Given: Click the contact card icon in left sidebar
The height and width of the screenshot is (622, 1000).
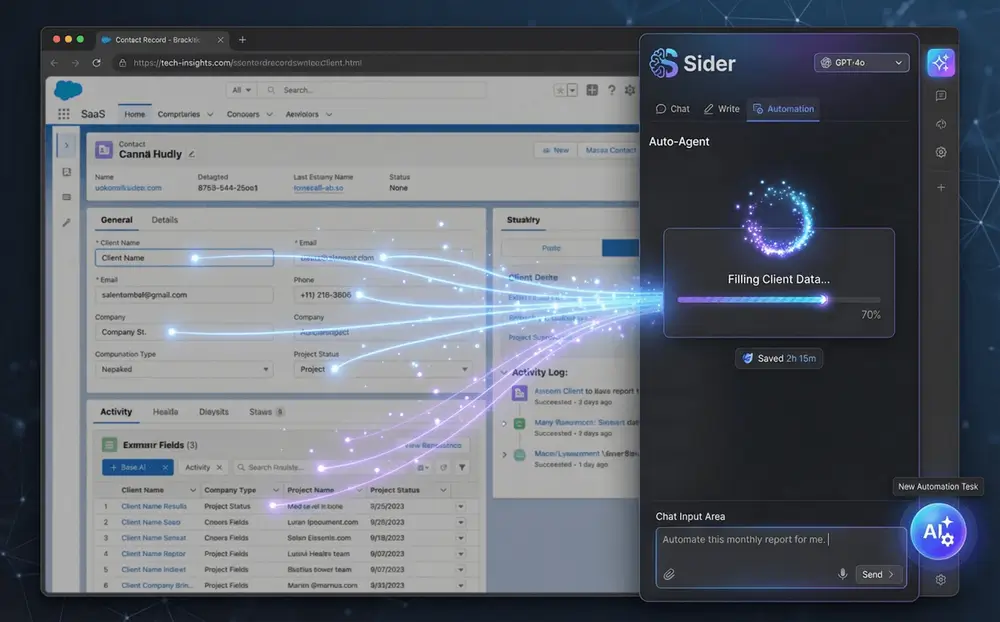Looking at the screenshot, I should (x=66, y=172).
